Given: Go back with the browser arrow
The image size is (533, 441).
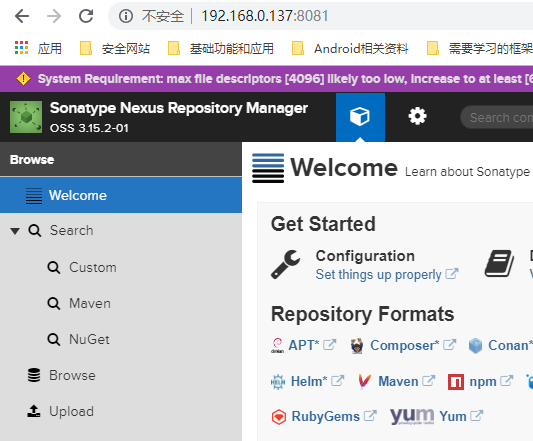Looking at the screenshot, I should point(22,16).
